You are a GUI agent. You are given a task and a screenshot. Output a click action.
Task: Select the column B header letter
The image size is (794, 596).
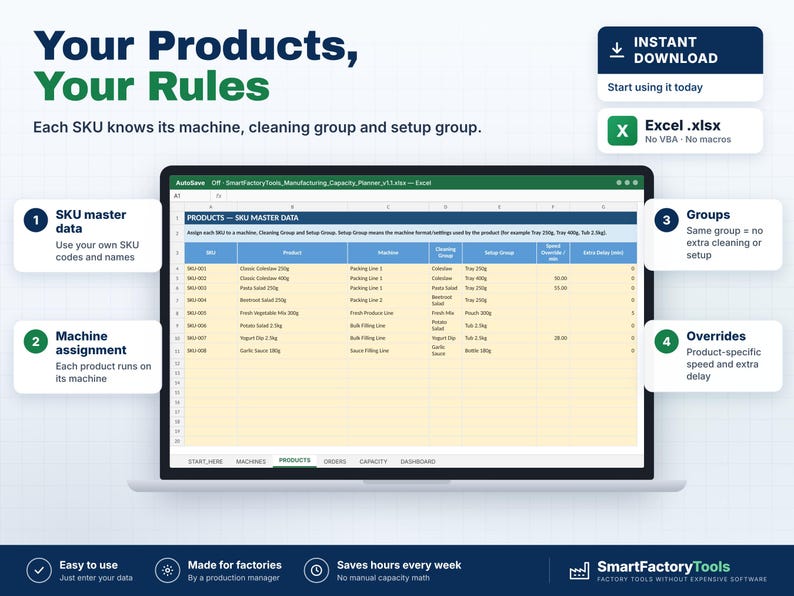pos(292,207)
